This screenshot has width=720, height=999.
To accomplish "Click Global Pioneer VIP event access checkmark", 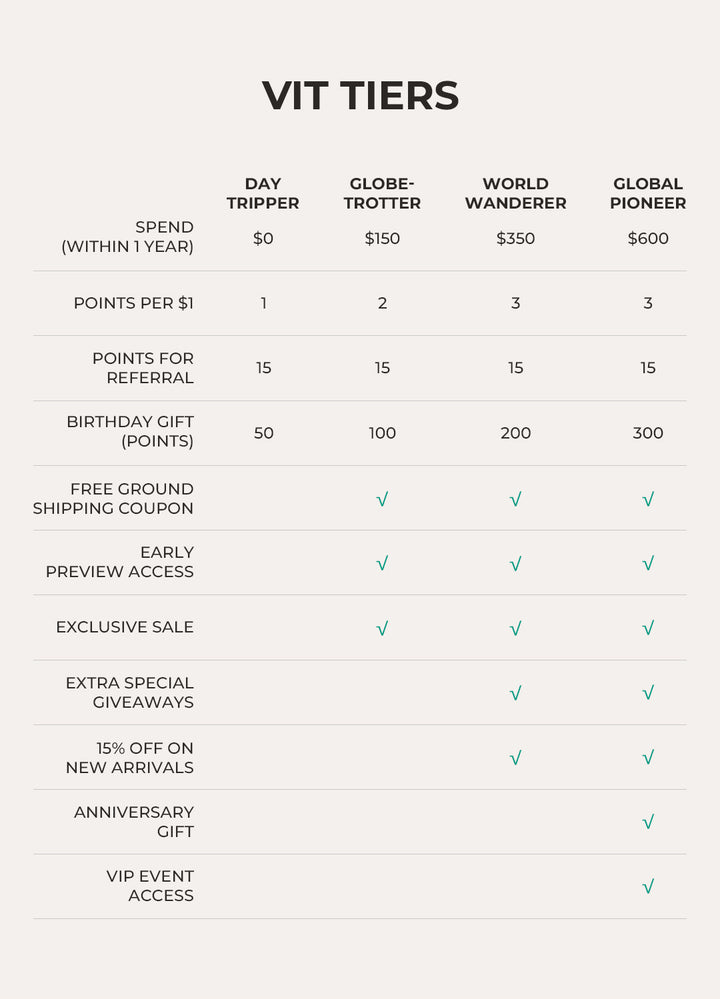I will (x=648, y=886).
